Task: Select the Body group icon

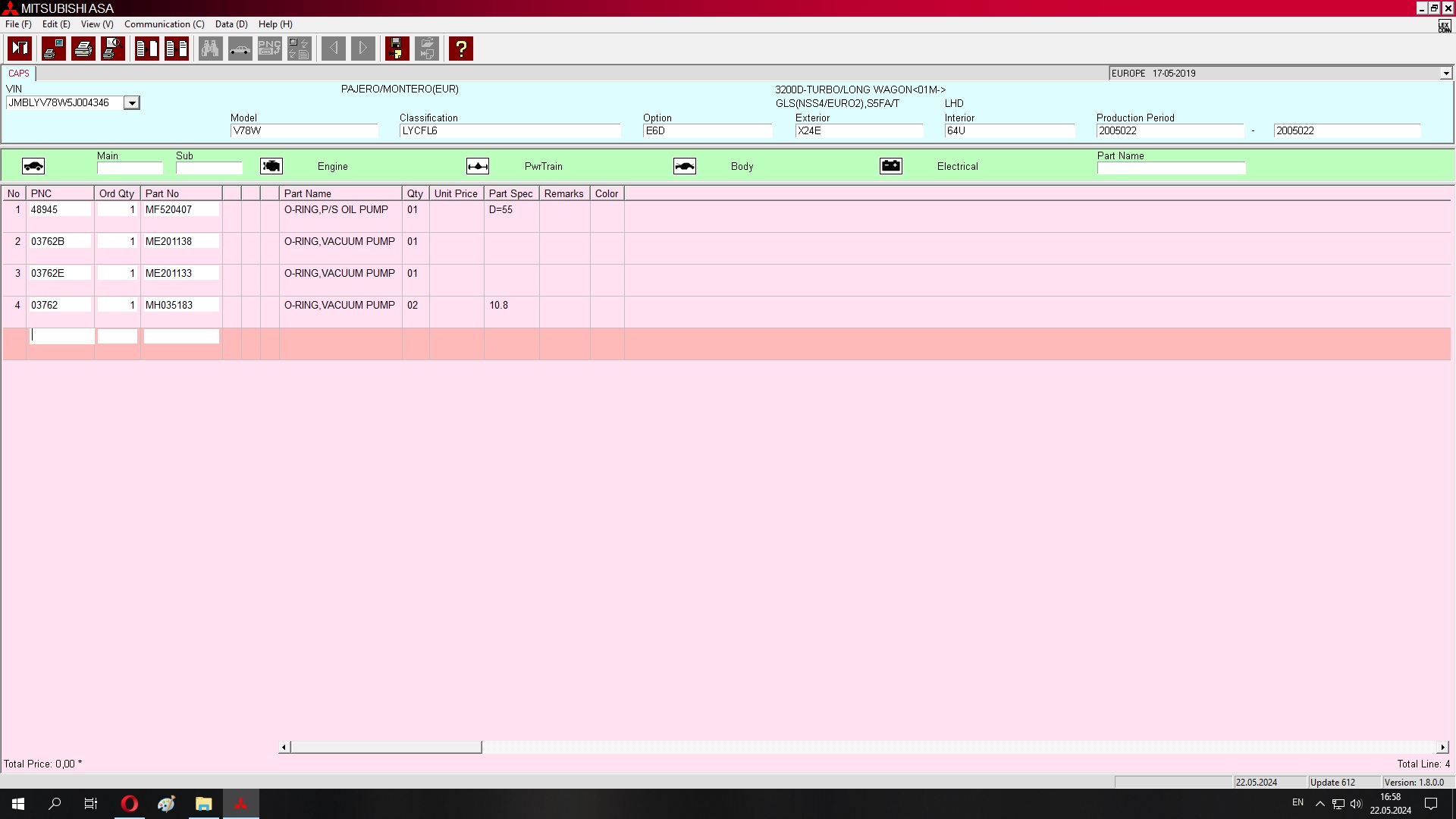Action: (x=685, y=166)
